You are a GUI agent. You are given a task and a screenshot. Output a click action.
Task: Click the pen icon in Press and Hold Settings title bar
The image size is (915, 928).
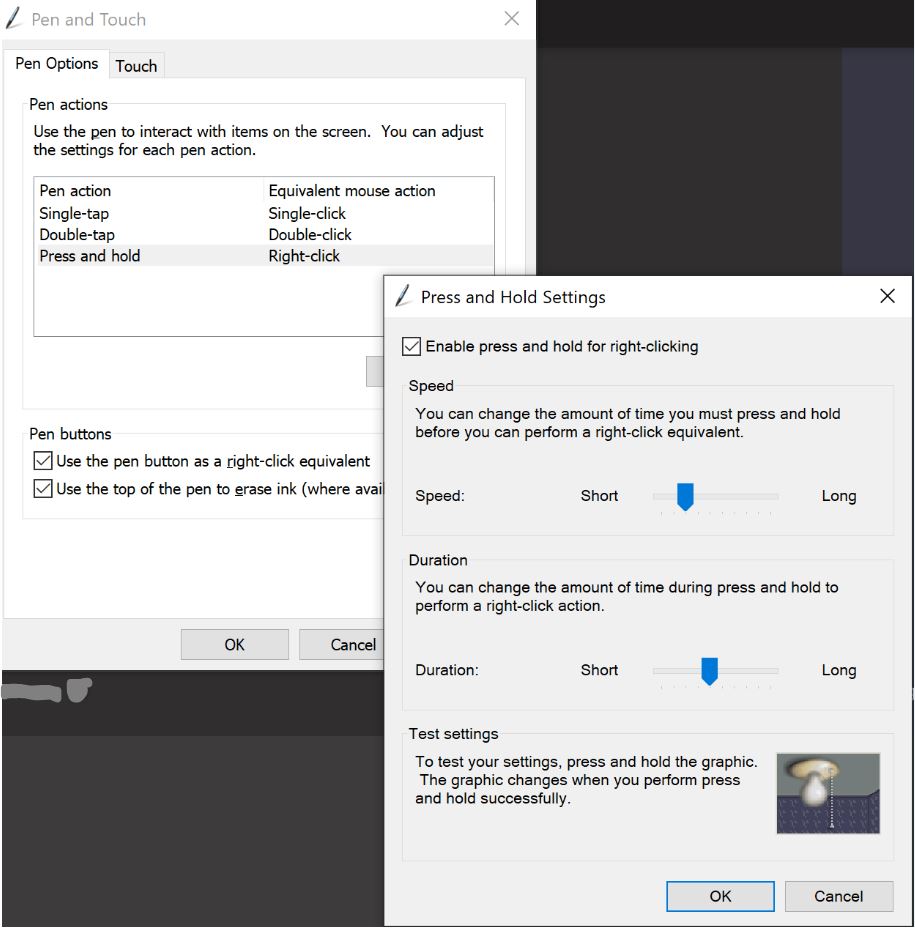(403, 295)
